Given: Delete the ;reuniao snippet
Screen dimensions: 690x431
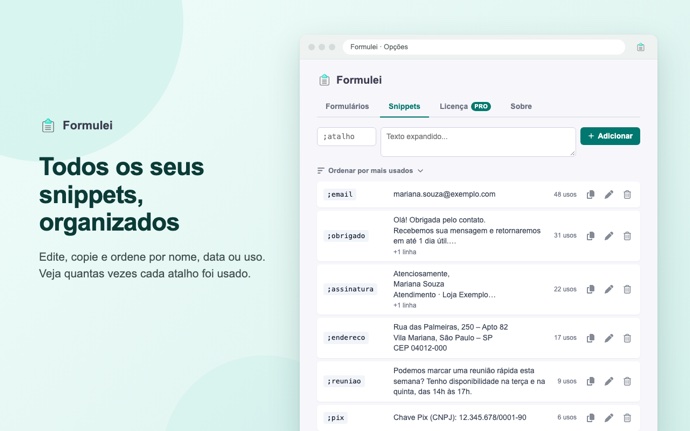Looking at the screenshot, I should pos(628,381).
